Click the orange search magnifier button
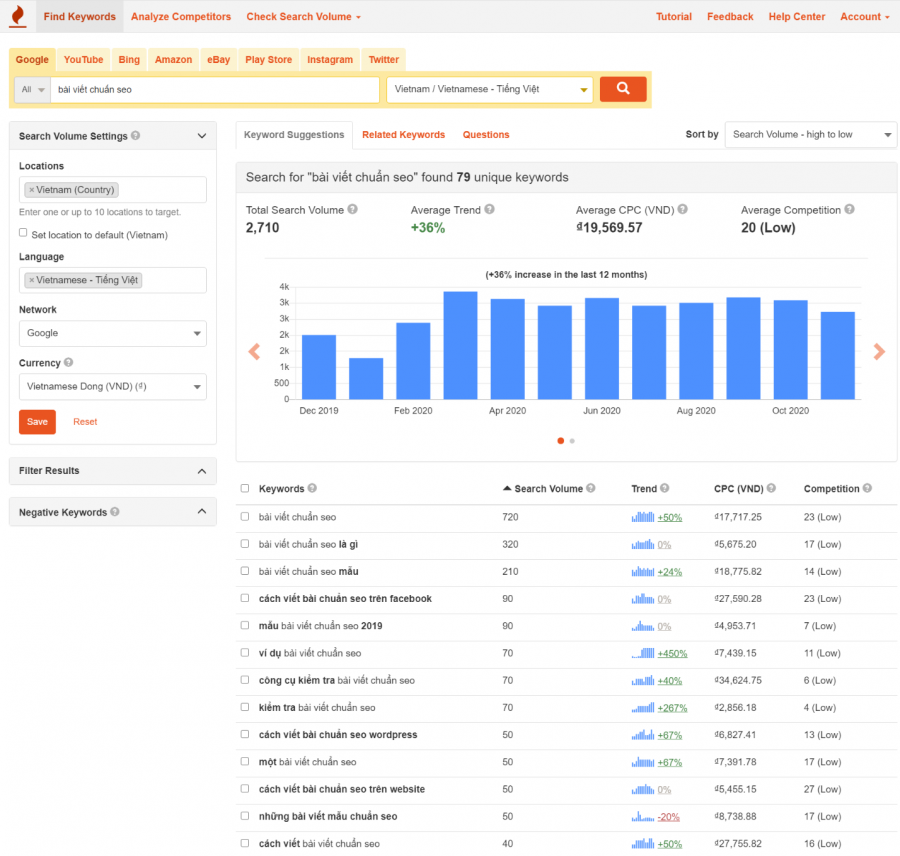Viewport: 900px width, 856px height. click(x=623, y=89)
